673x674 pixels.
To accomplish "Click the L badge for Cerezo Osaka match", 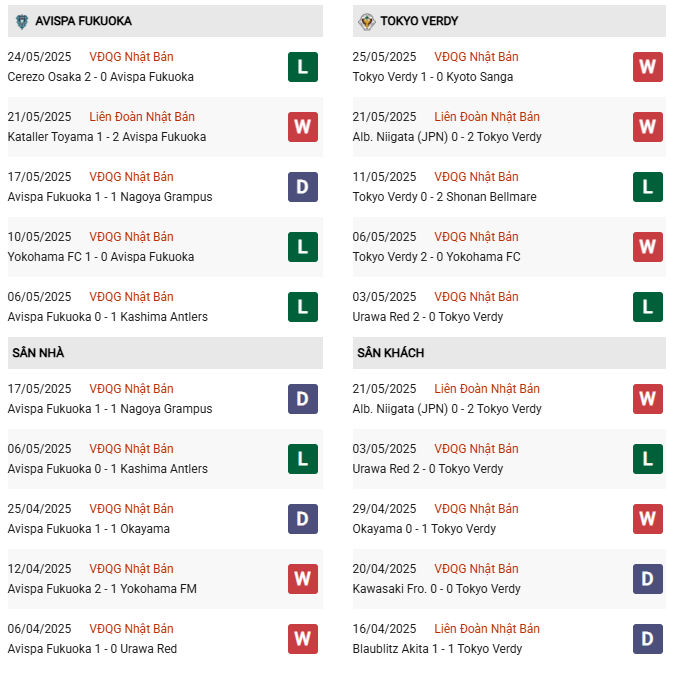I will pyautogui.click(x=303, y=67).
